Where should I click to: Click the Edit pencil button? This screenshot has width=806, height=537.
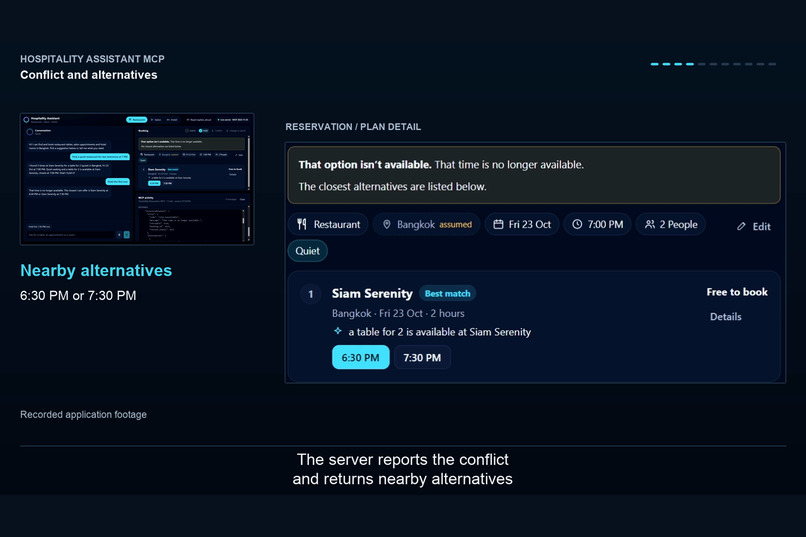click(x=754, y=227)
